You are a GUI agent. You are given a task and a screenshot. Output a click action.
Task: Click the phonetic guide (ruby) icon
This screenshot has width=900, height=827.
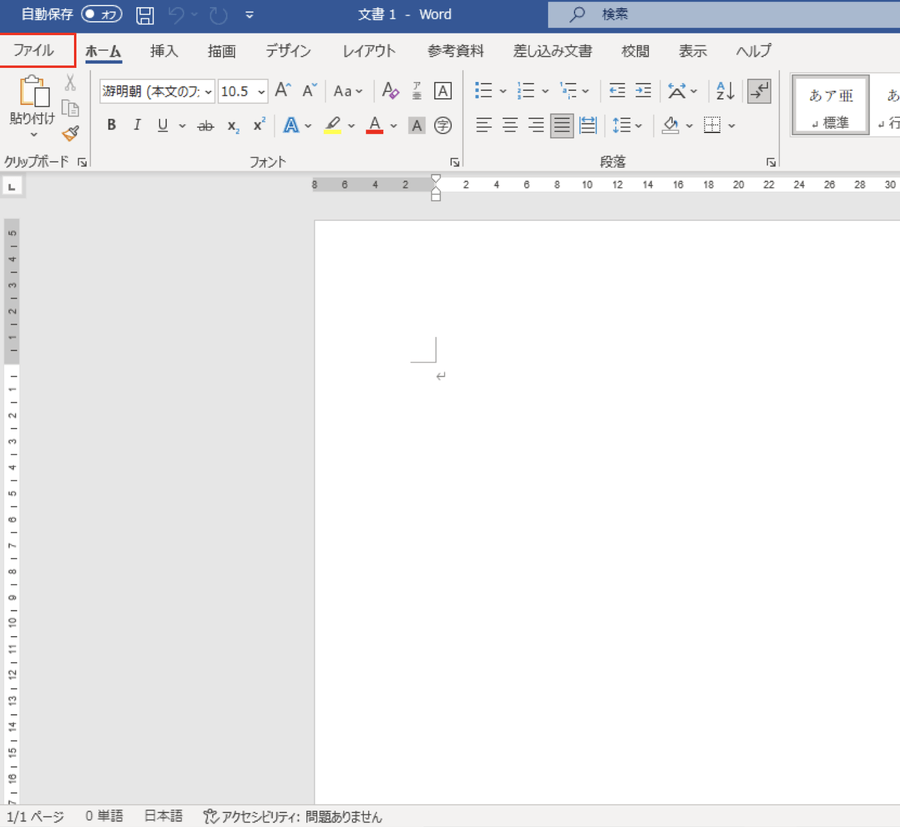[x=417, y=91]
